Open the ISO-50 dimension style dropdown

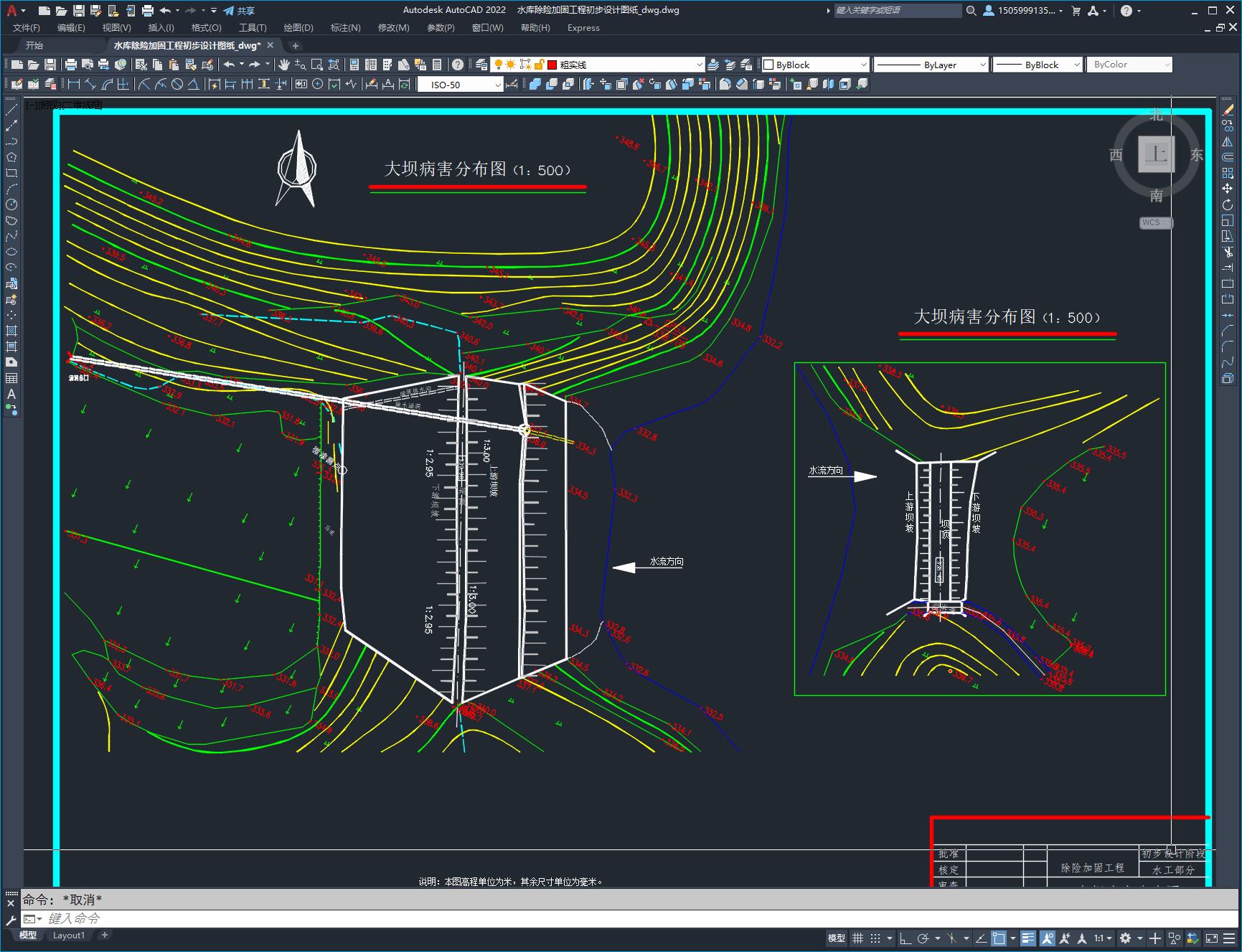point(498,85)
